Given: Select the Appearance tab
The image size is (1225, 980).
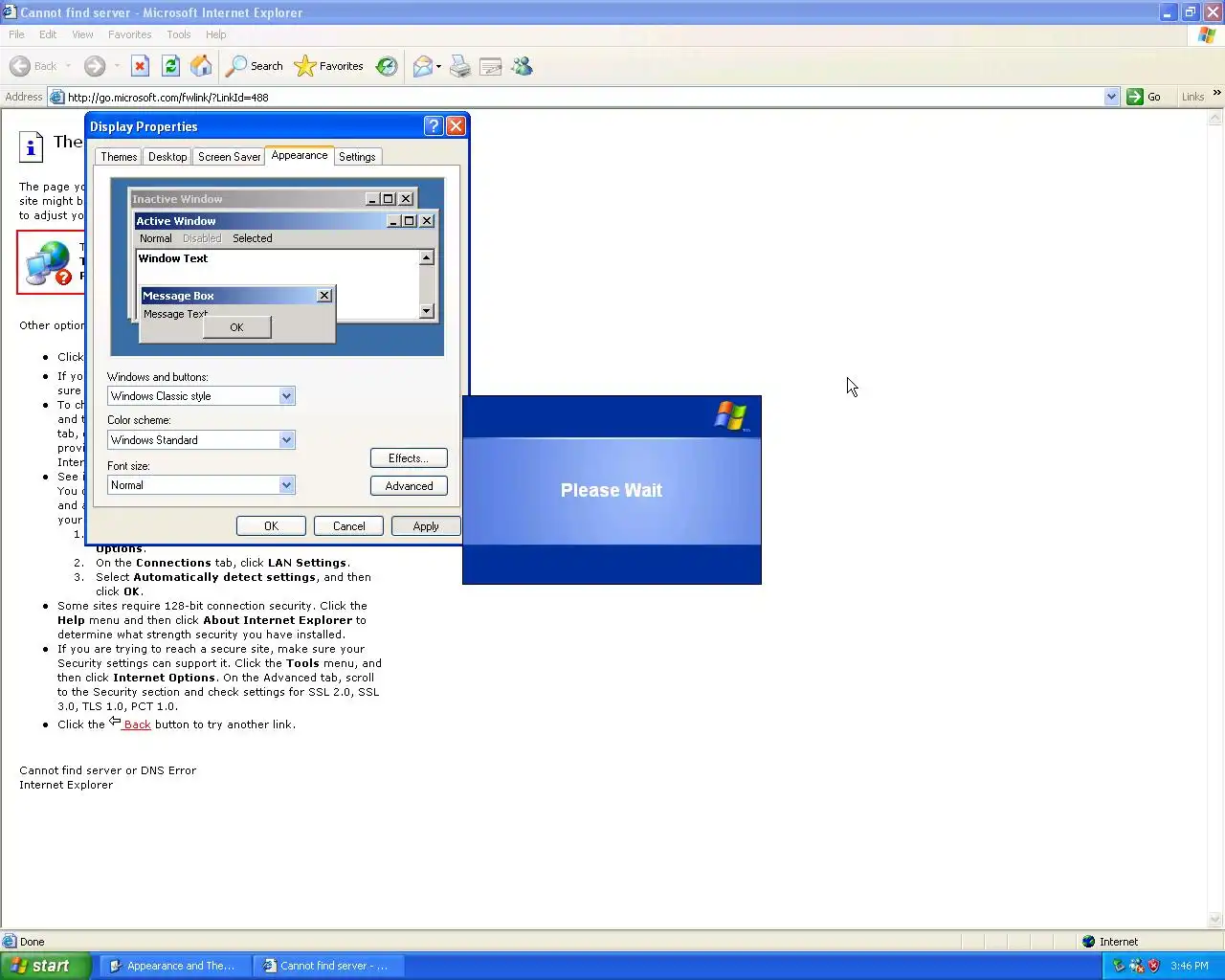Looking at the screenshot, I should click(x=300, y=155).
